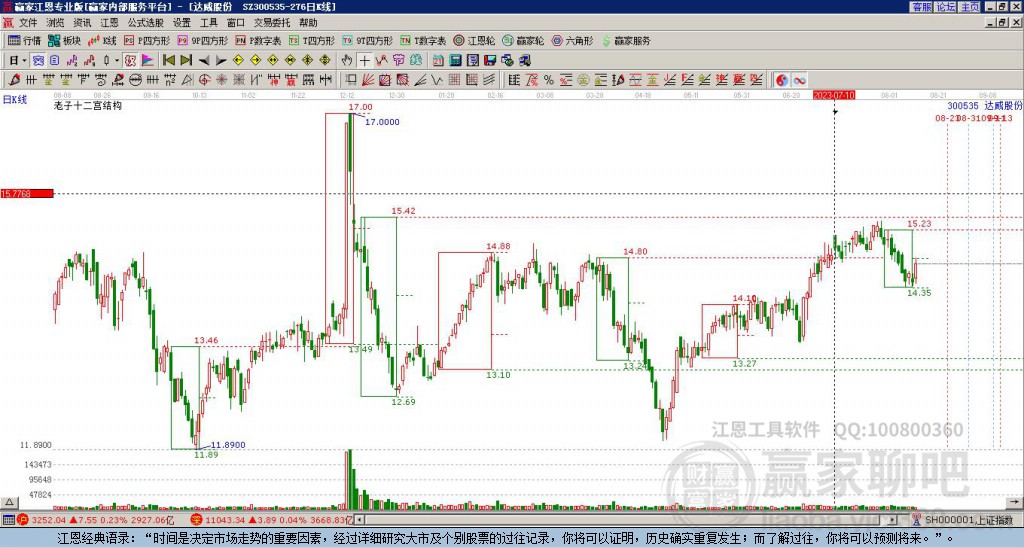1024x548 pixels.
Task: Toggle the infinity symbol button
Action: (x=799, y=80)
